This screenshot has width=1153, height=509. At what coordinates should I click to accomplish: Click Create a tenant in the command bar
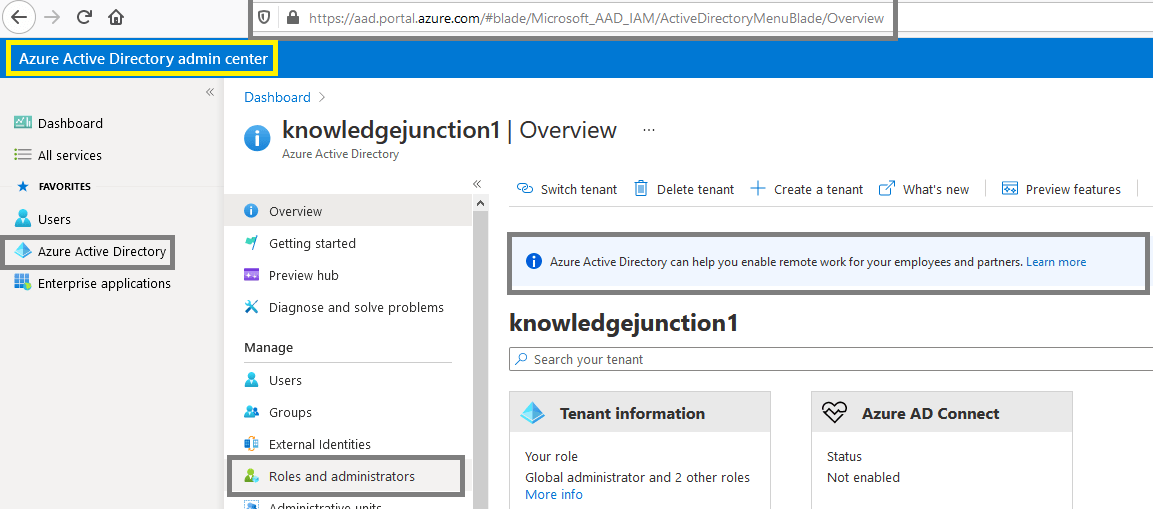coord(807,189)
